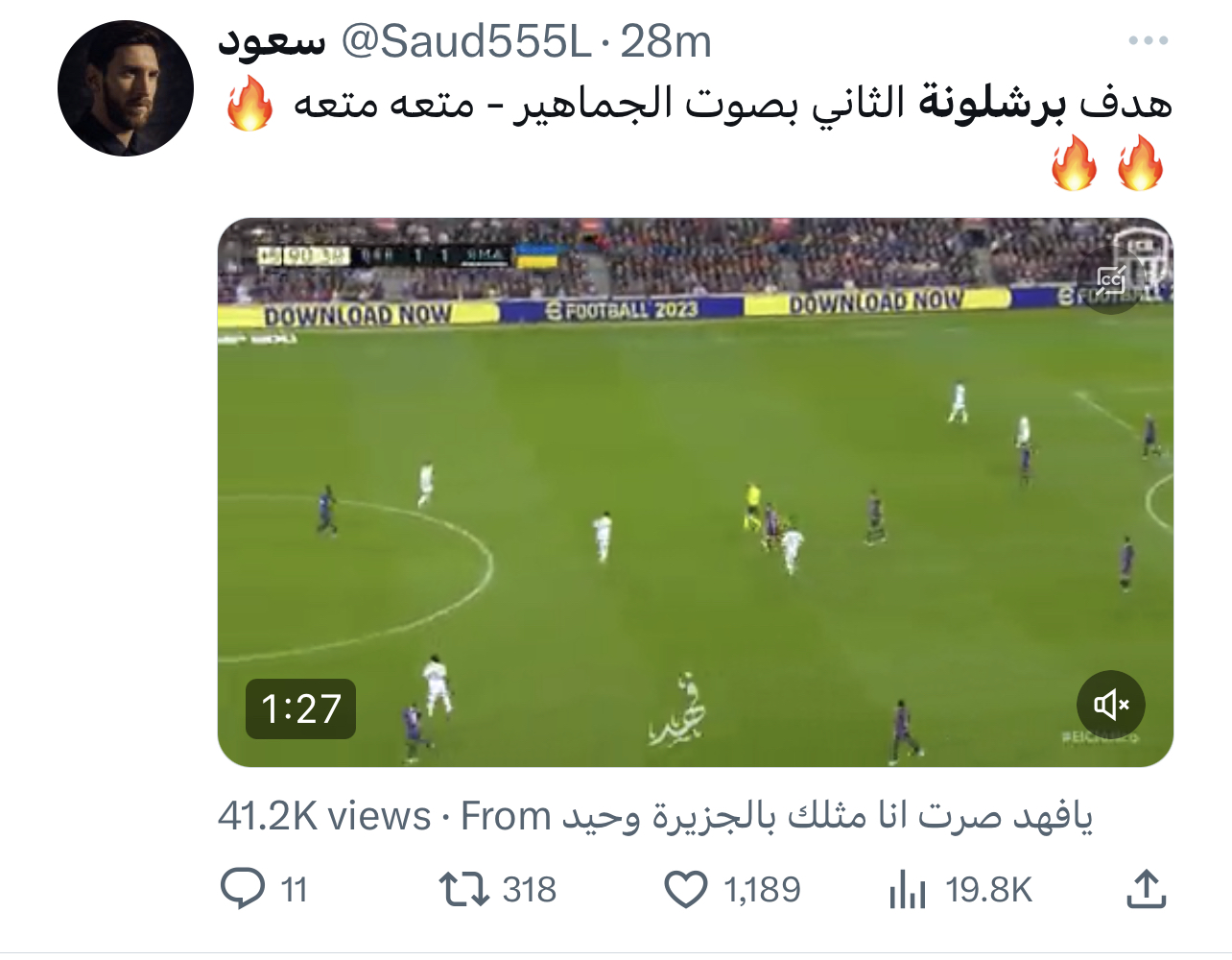This screenshot has height=960, width=1232.
Task: Unmute the video with speaker icon
Action: [x=1111, y=705]
